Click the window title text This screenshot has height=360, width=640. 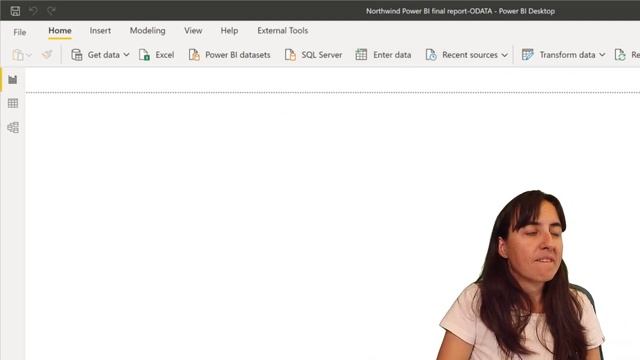click(460, 11)
